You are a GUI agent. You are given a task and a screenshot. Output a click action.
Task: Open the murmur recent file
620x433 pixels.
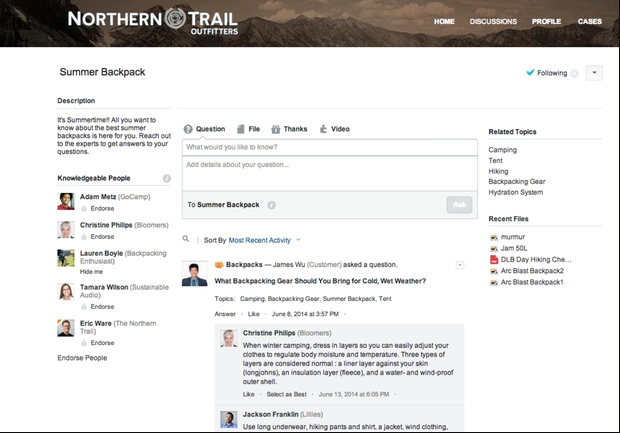tap(513, 237)
